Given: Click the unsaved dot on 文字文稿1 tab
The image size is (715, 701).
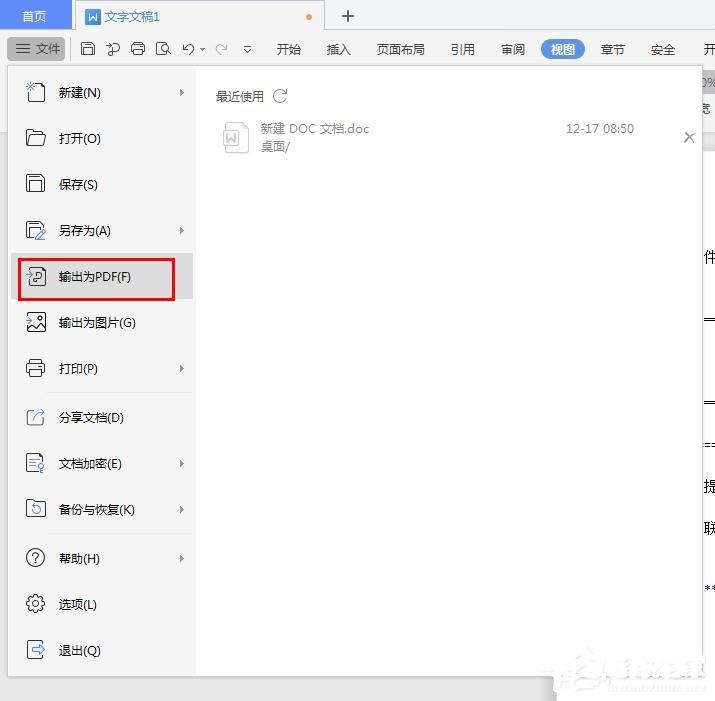Looking at the screenshot, I should (309, 17).
